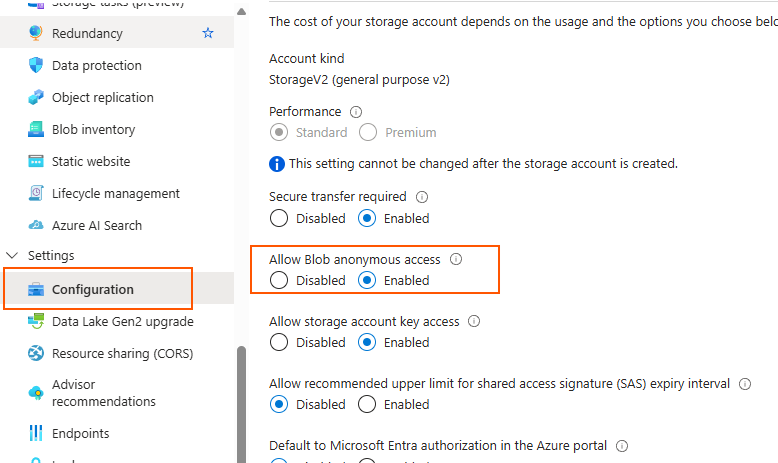
Task: Favorite Redundancy with the star icon
Action: pos(208,33)
